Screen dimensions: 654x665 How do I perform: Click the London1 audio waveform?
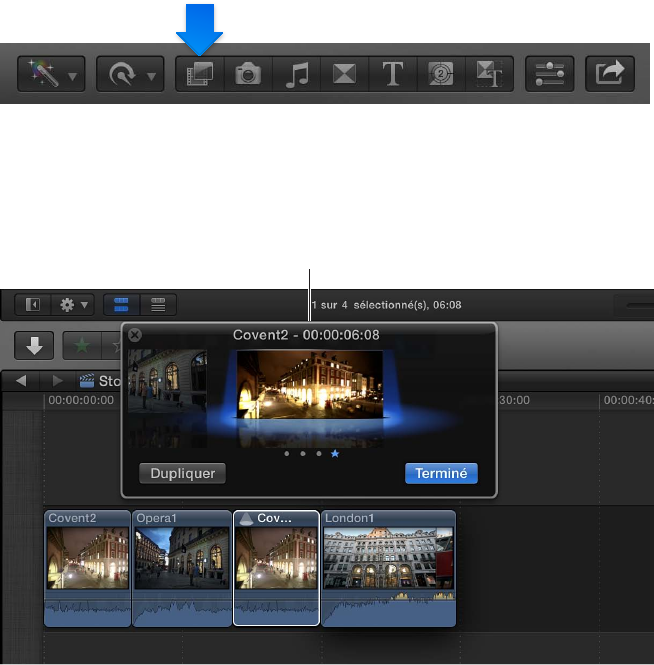point(388,609)
